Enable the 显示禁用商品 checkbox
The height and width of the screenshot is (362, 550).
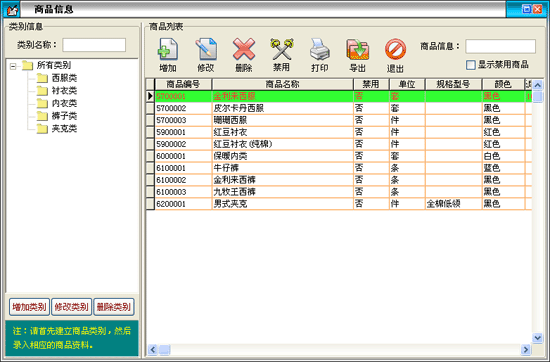click(470, 65)
